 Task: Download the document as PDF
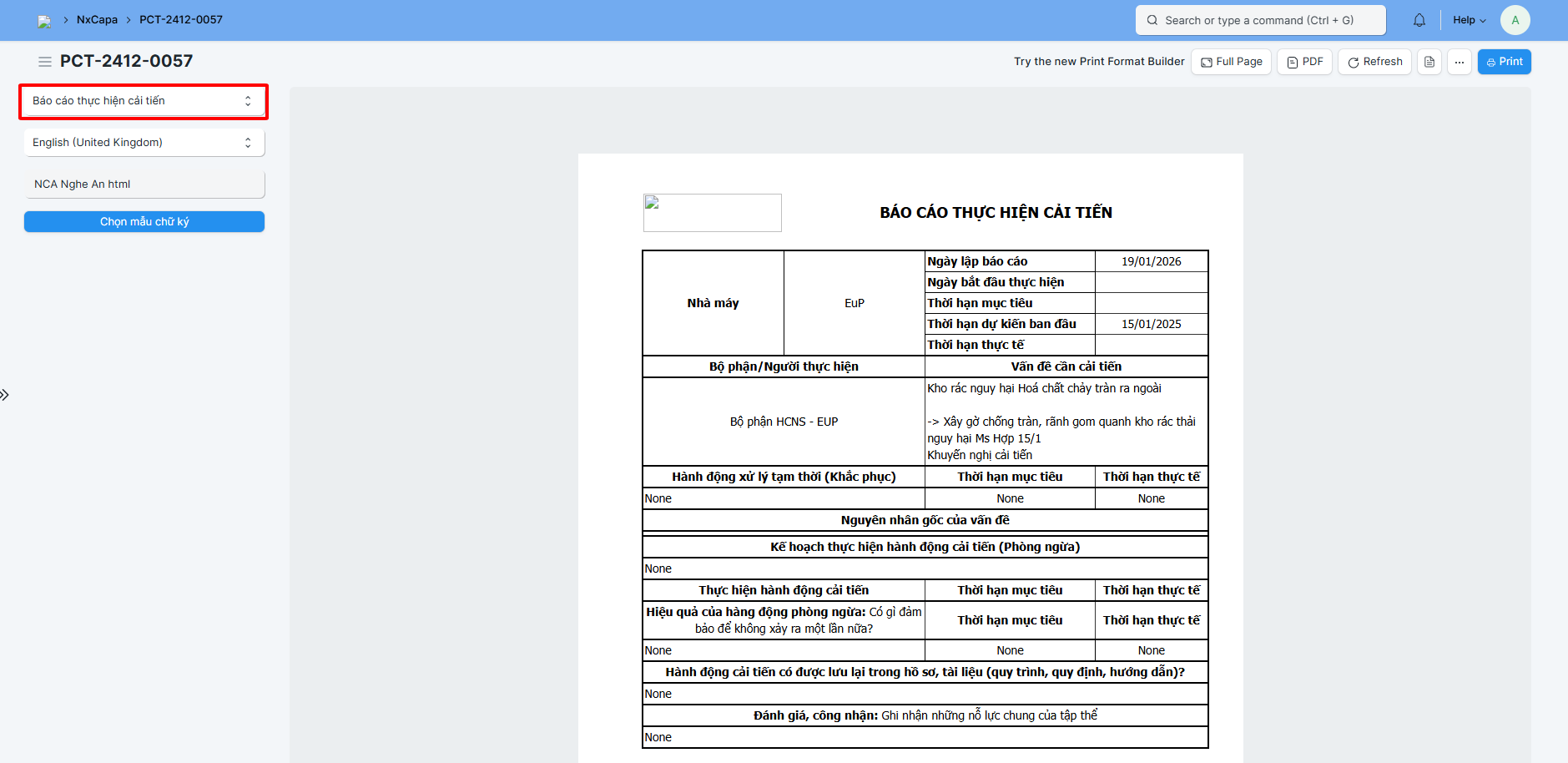(x=1304, y=62)
